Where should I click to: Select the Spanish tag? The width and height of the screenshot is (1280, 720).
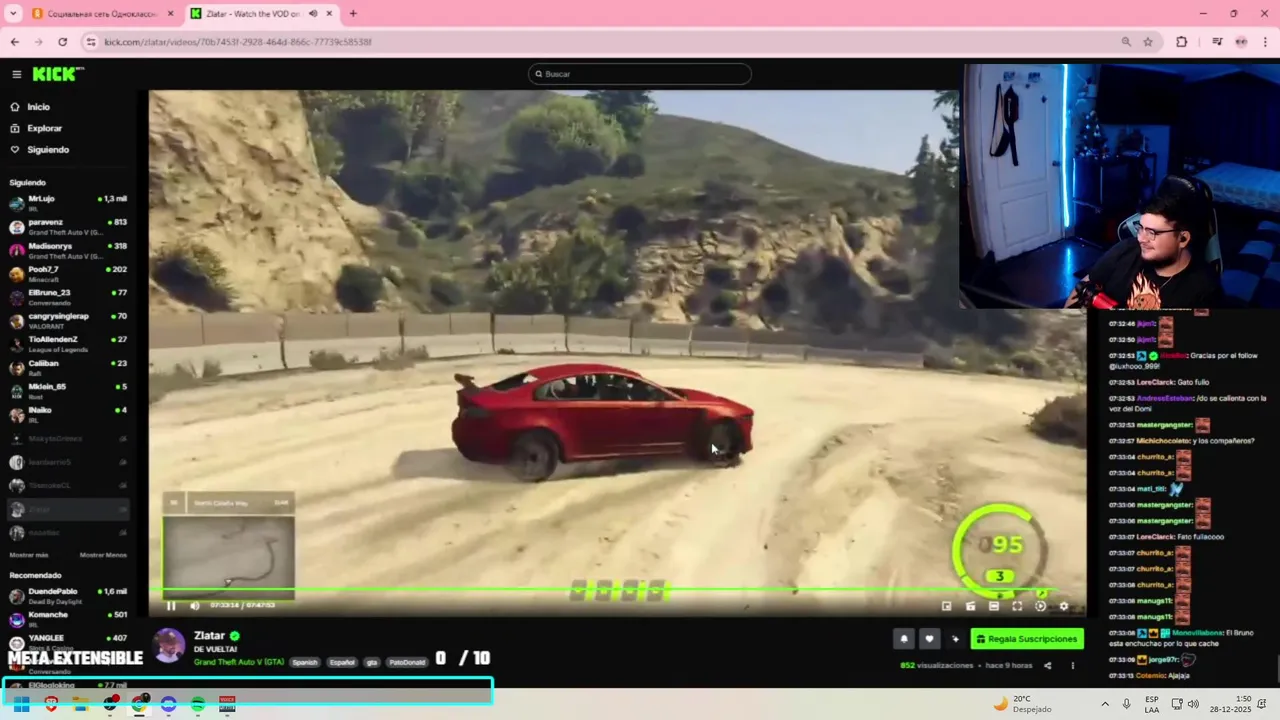(305, 662)
